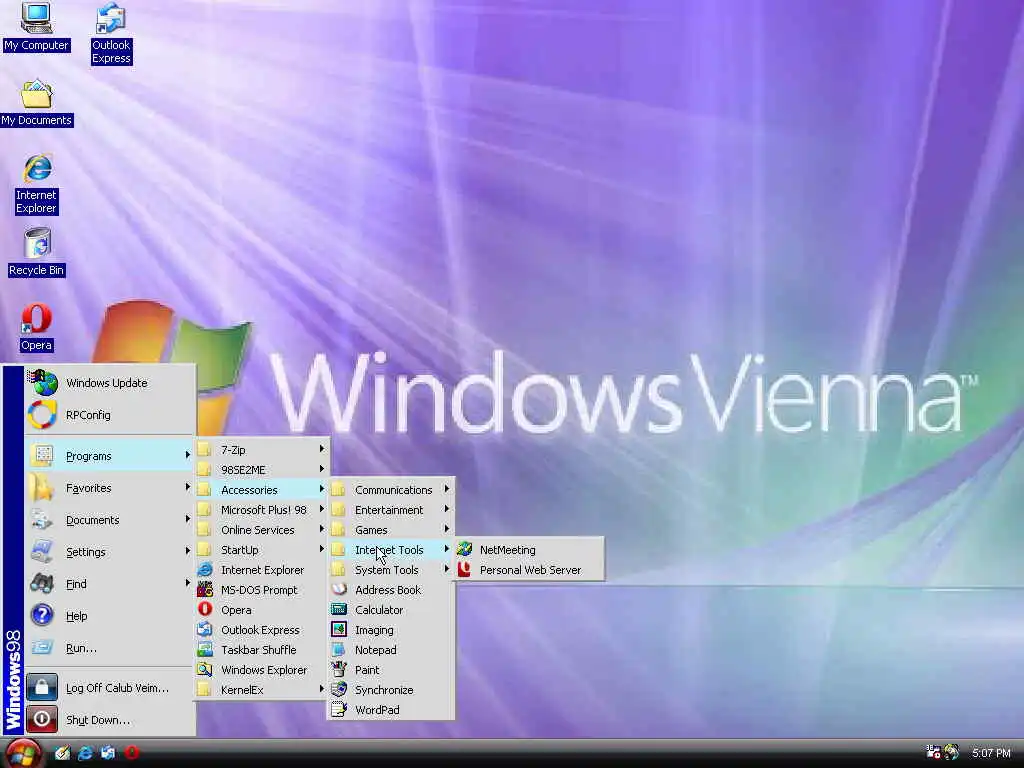Launch Opera from the Programs menu
This screenshot has height=768, width=1024.
point(261,610)
